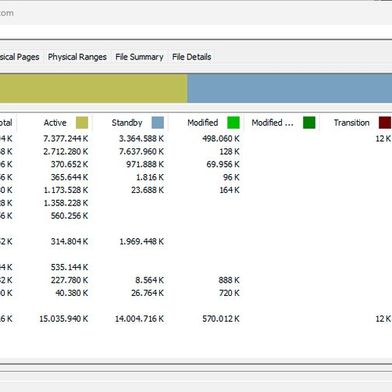Viewport: 392px width, 392px height.
Task: Select the Active value 227.780 K
Action: coord(69,280)
